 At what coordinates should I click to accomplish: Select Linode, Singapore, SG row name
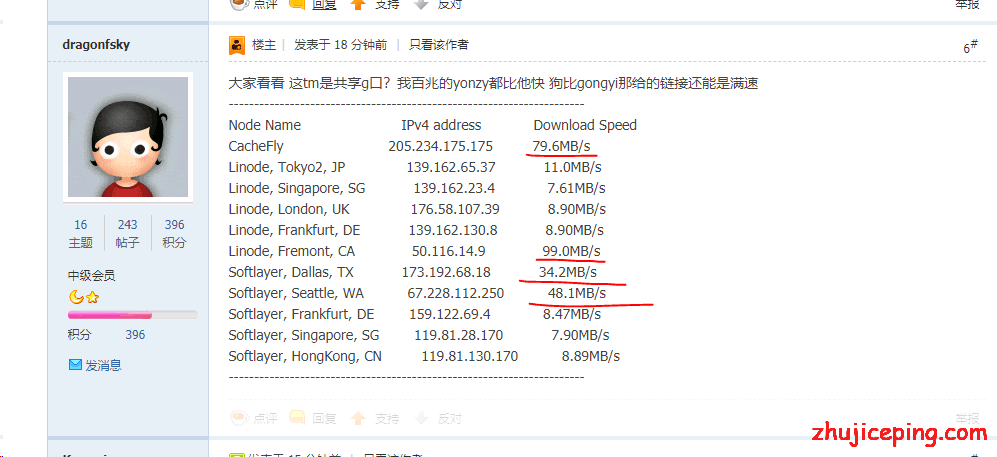click(297, 188)
